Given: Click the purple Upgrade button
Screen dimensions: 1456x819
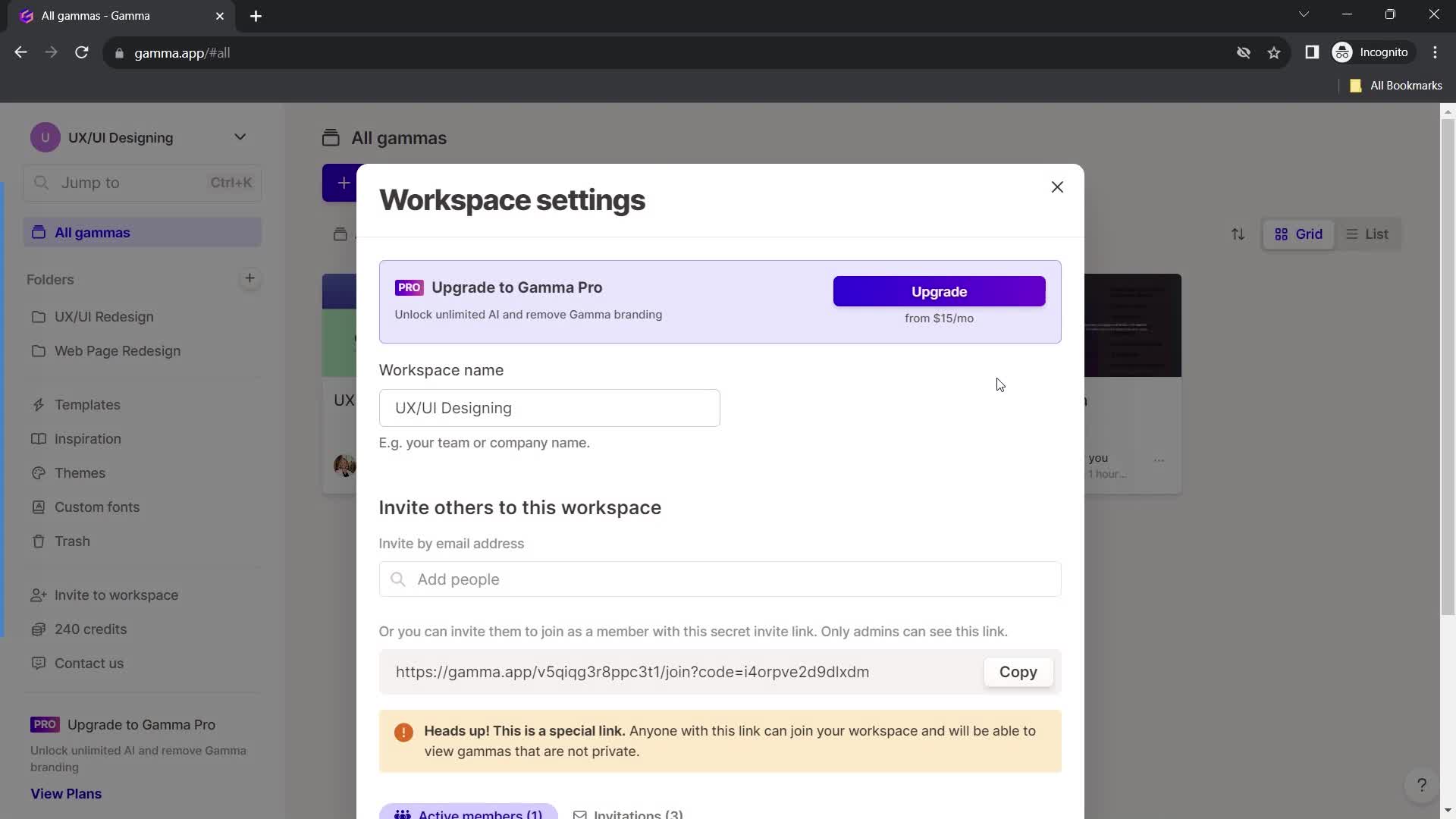Looking at the screenshot, I should tap(939, 291).
